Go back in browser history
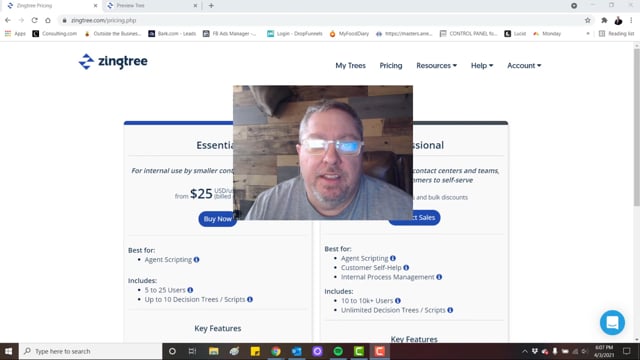This screenshot has width=640, height=360. pos(8,20)
